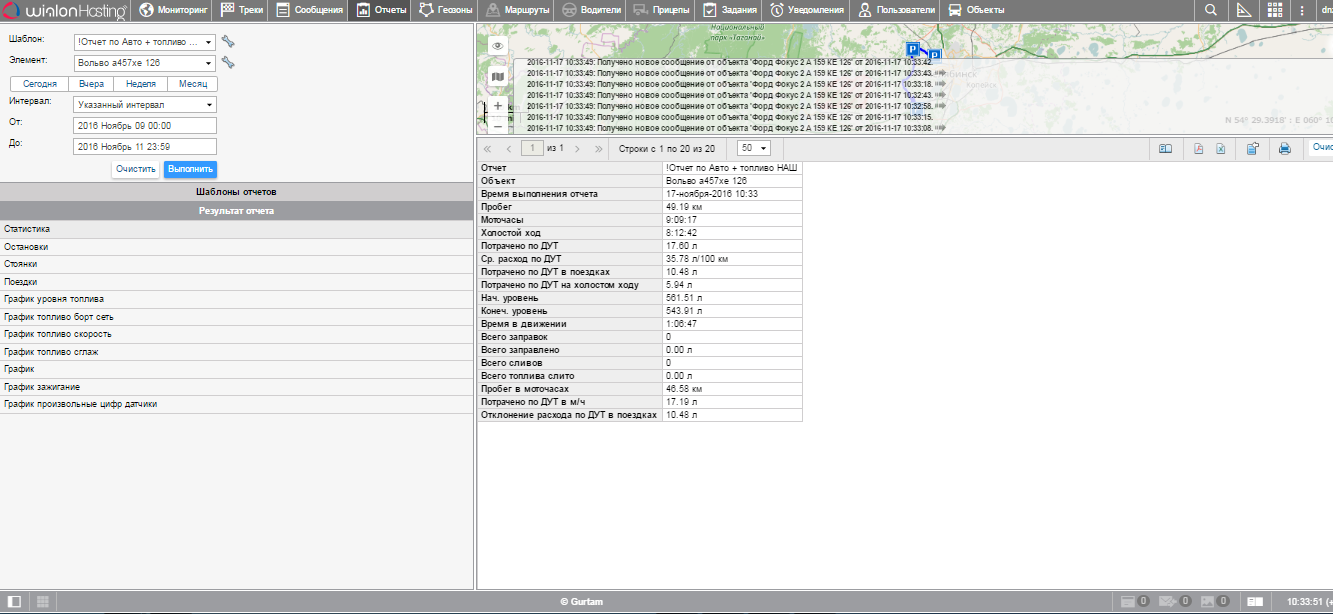Export the report to Excel
This screenshot has width=1333, height=614.
(1221, 149)
